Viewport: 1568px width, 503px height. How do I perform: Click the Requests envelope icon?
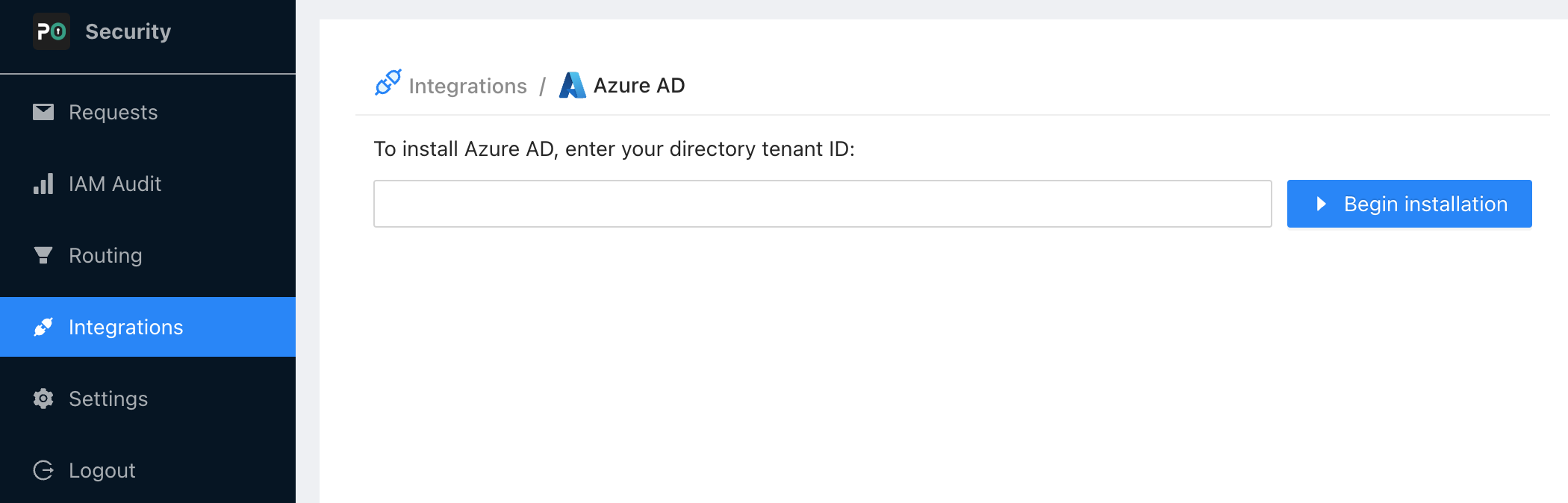coord(43,112)
